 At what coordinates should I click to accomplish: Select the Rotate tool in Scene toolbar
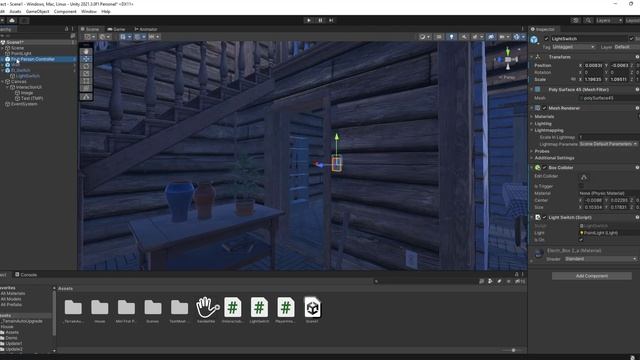point(86,67)
